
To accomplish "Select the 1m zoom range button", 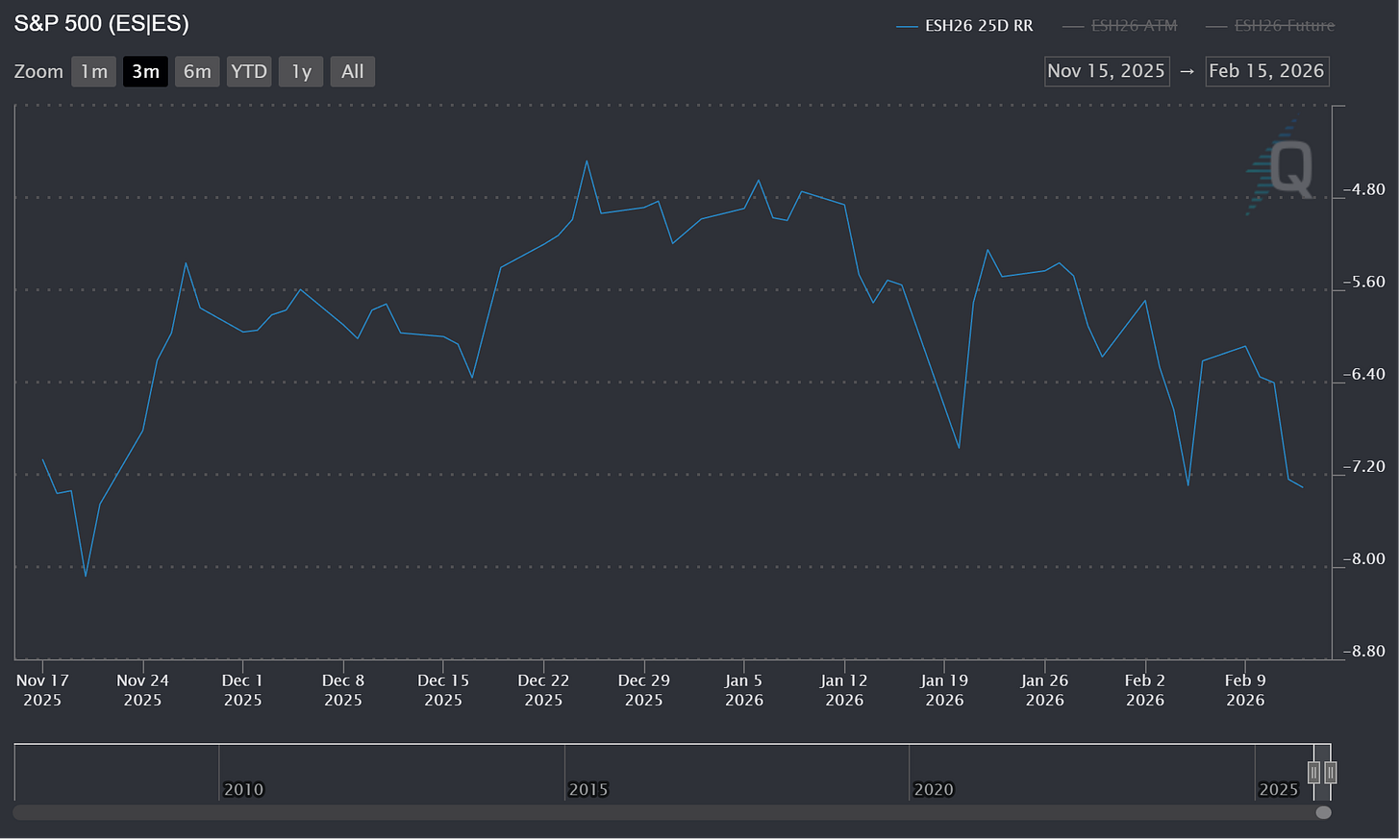I will coord(93,72).
